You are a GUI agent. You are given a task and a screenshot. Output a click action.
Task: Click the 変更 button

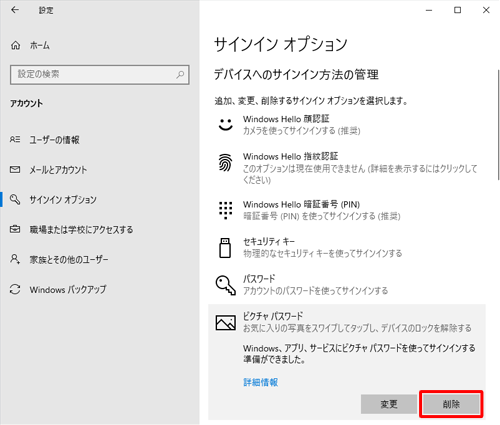(x=389, y=404)
